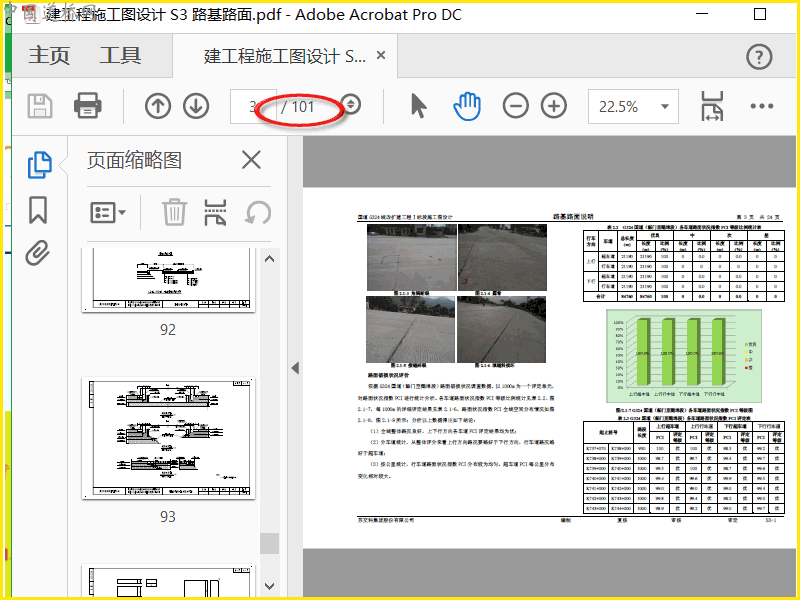Viewport: 800px width, 600px height.
Task: Collapse the navigation pane with left arrow
Action: [x=295, y=368]
